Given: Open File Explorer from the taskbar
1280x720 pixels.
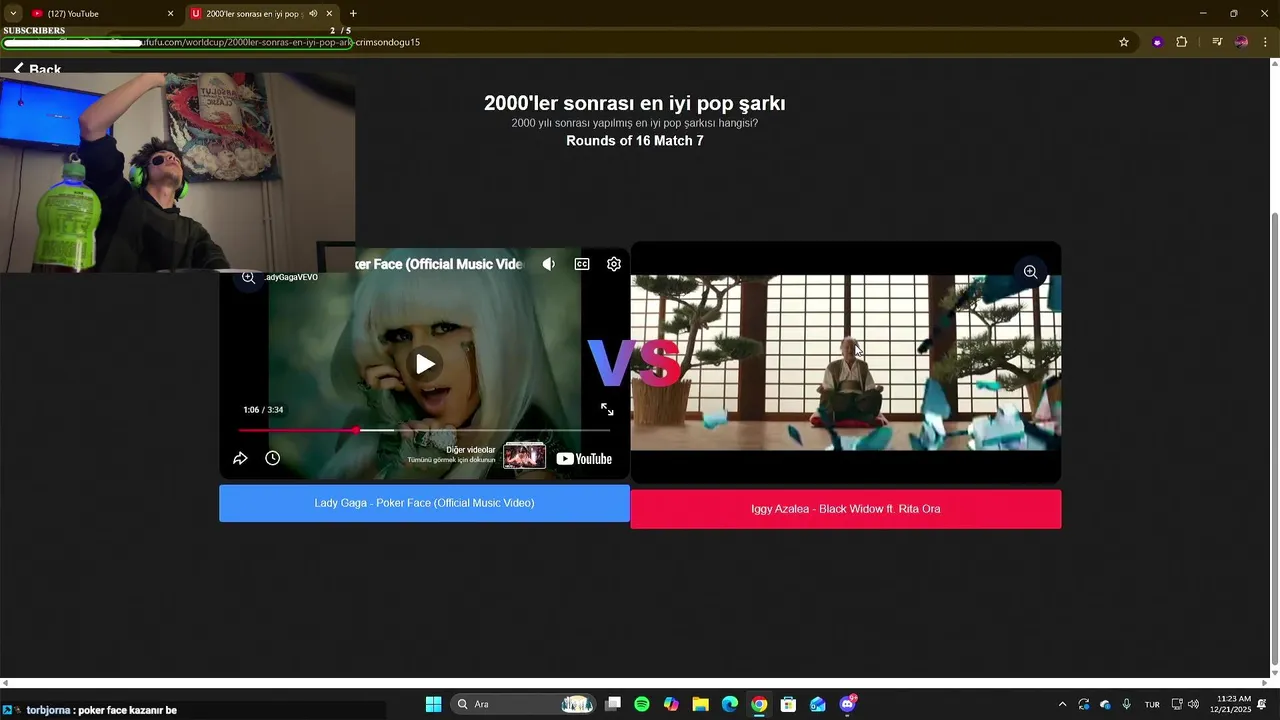Looking at the screenshot, I should click(700, 704).
